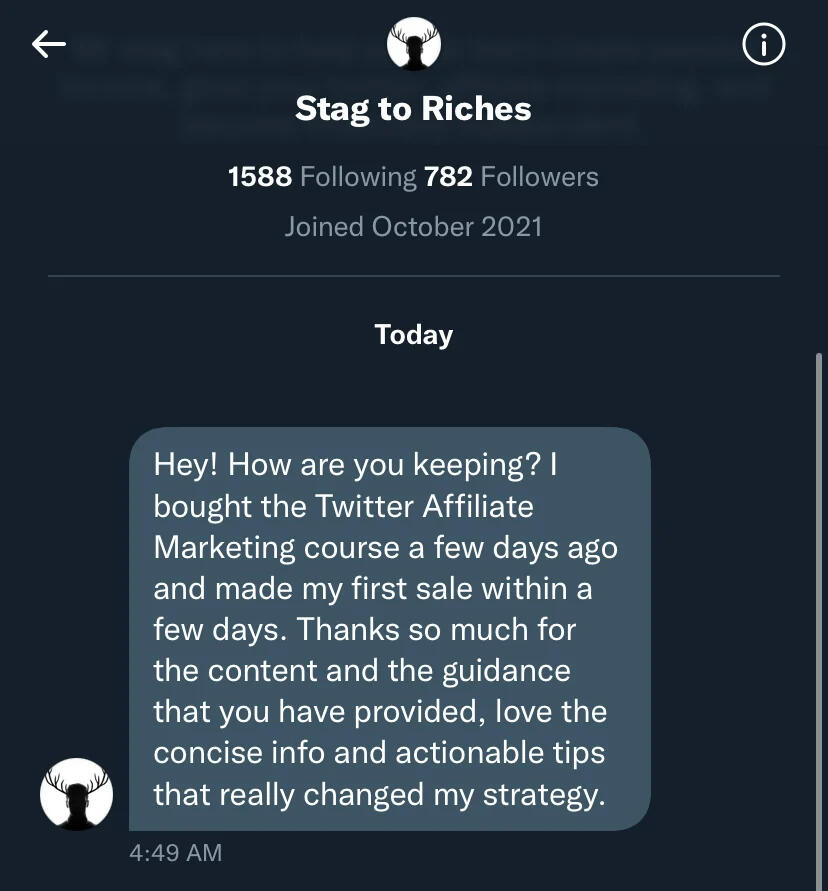828x891 pixels.
Task: Open the 1588 Following list
Action: tap(322, 177)
